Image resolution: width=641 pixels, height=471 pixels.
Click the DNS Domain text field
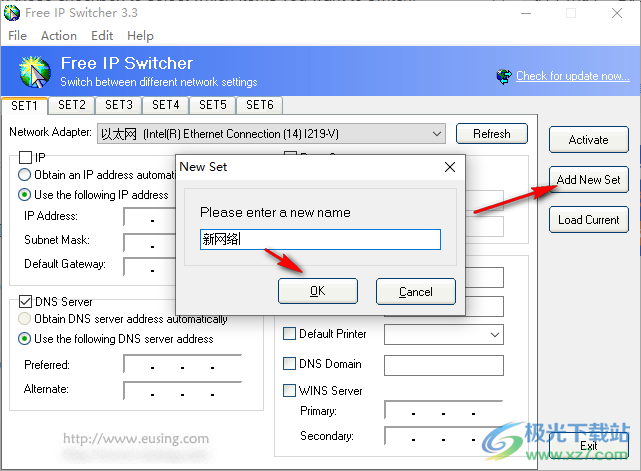tap(444, 365)
